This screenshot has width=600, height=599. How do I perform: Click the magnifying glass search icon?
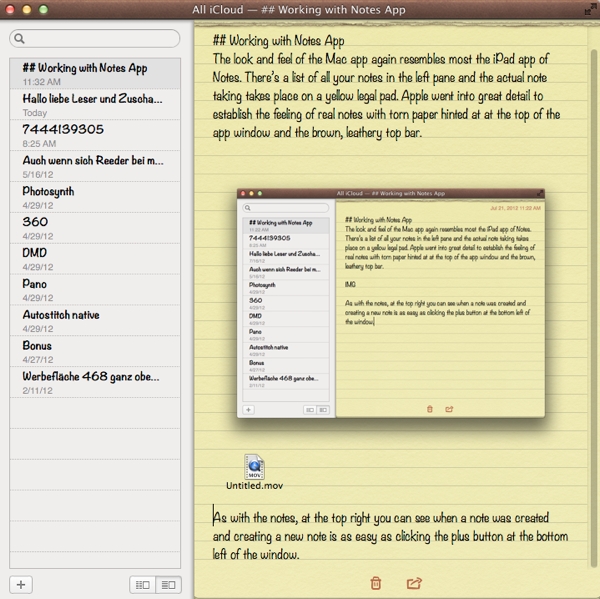tap(19, 38)
